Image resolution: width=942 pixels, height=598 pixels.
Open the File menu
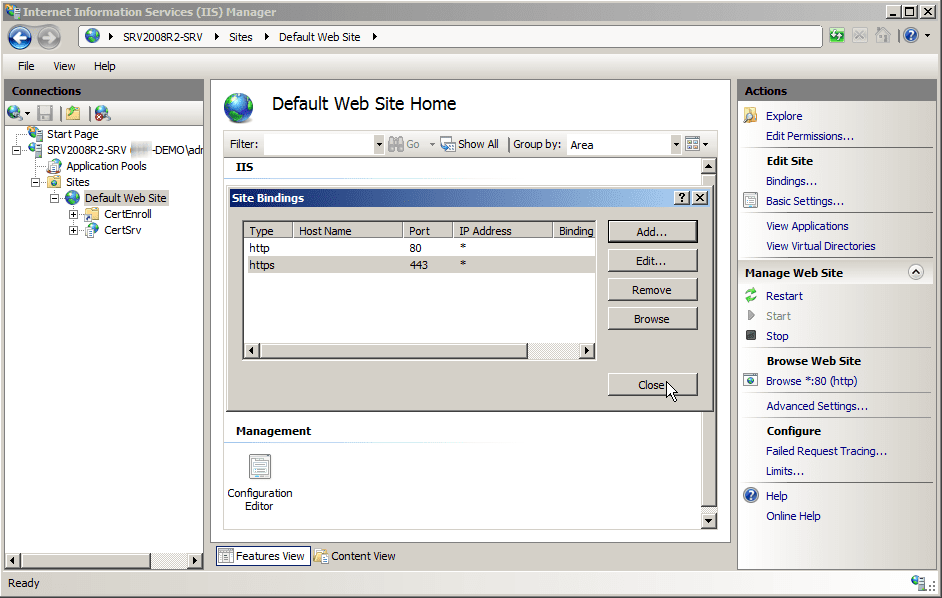[26, 66]
